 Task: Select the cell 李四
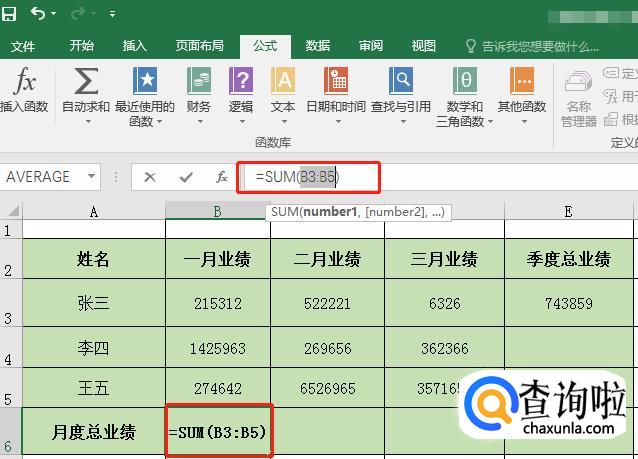(x=94, y=348)
